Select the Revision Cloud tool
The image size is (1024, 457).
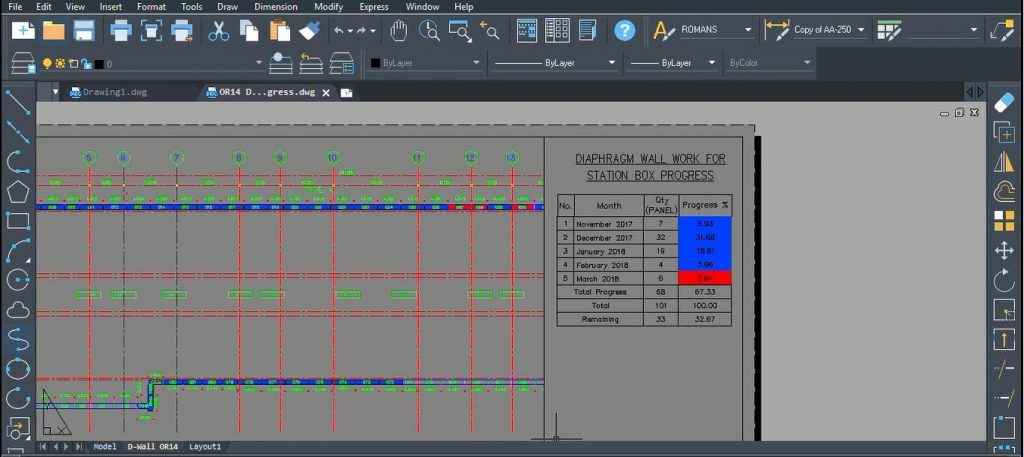17,309
